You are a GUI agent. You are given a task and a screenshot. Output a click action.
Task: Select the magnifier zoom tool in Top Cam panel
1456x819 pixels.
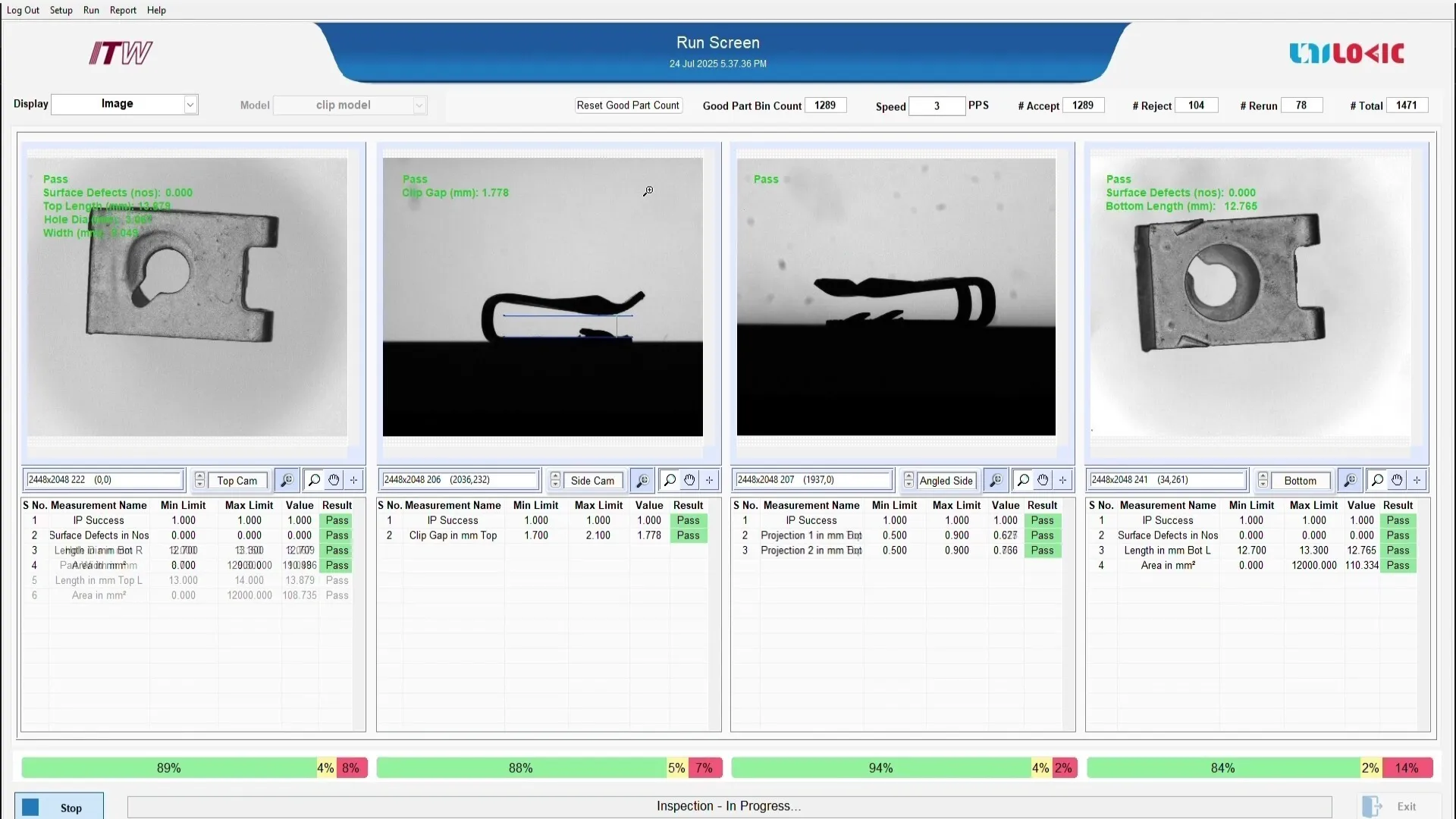(315, 479)
